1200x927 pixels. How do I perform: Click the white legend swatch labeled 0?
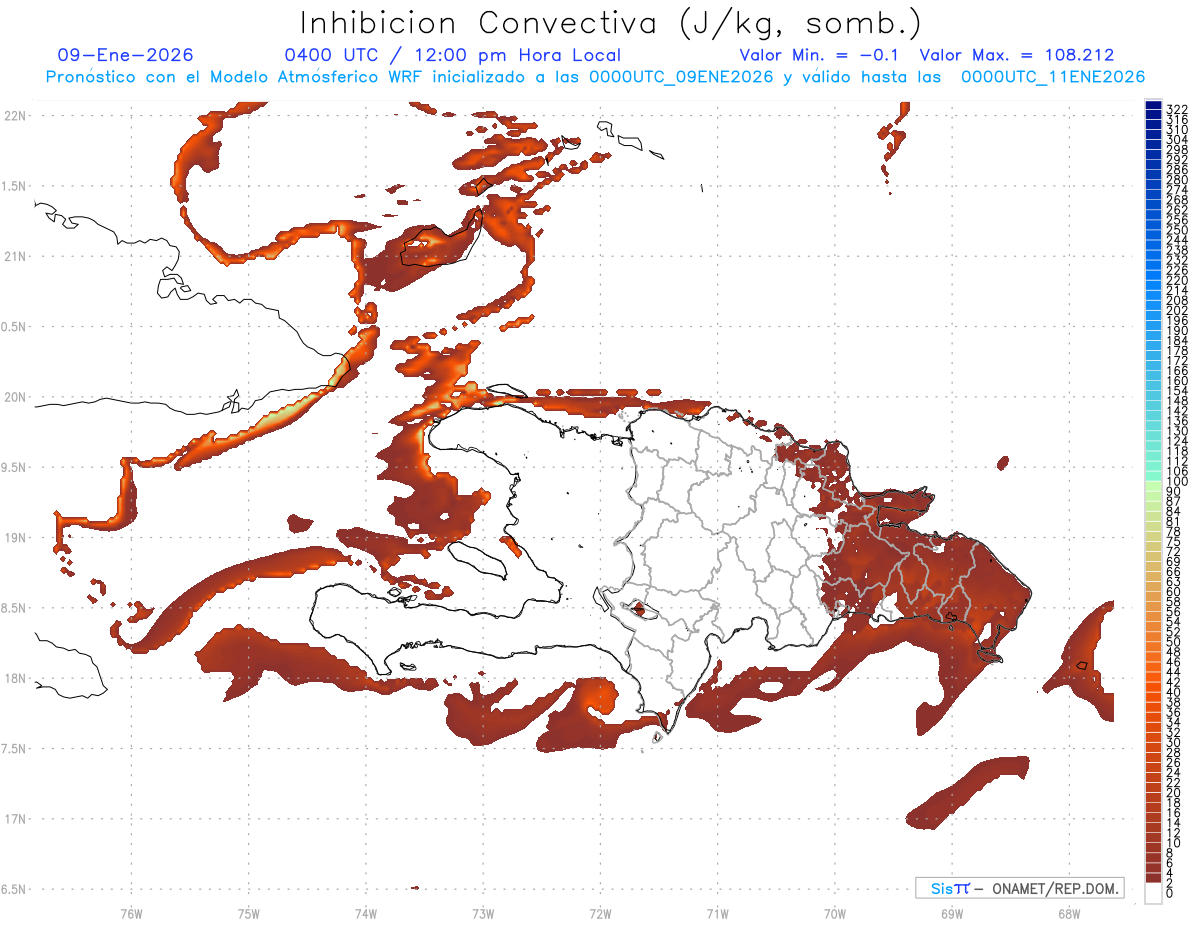pos(1153,893)
